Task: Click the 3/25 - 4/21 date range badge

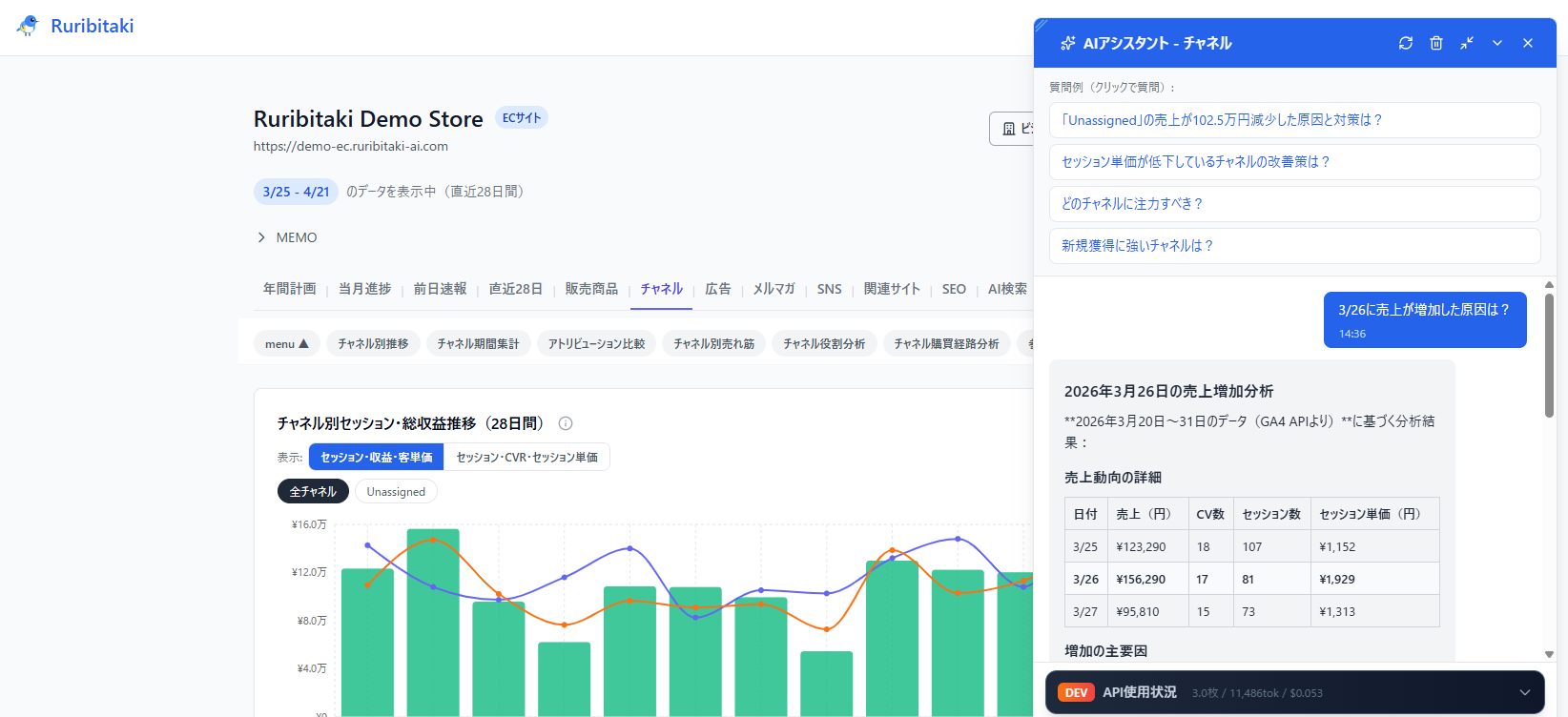Action: 296,192
